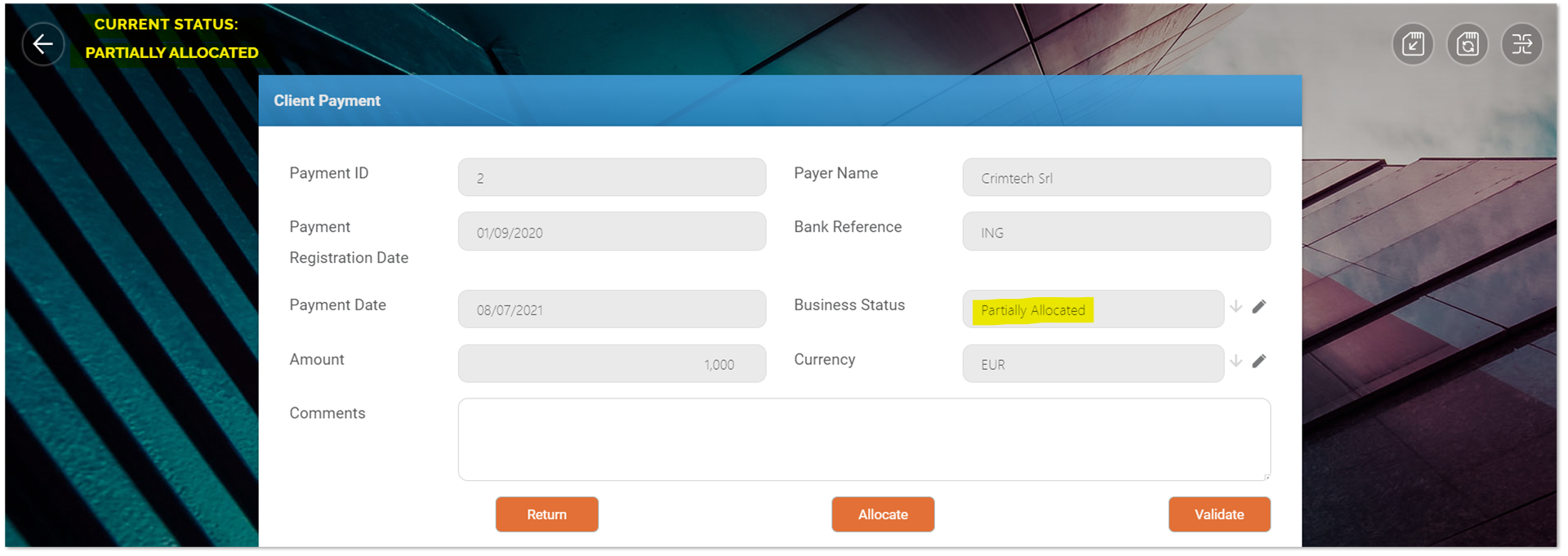Click the save and reload icon
This screenshot has height=556, width=1568.
pos(1468,44)
